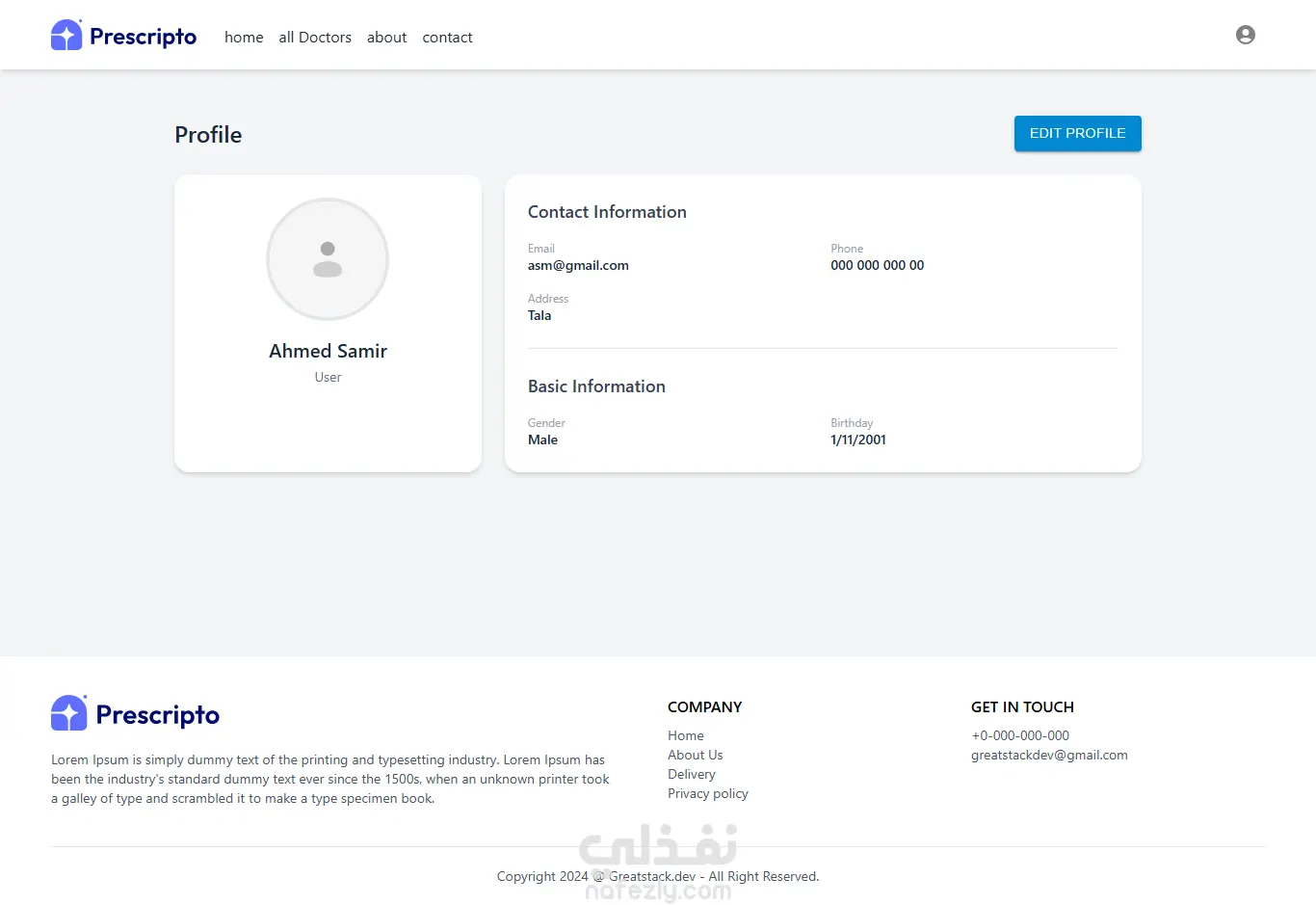The width and height of the screenshot is (1316, 905).
Task: Click the GET IN TOUCH footer heading
Action: point(1022,707)
